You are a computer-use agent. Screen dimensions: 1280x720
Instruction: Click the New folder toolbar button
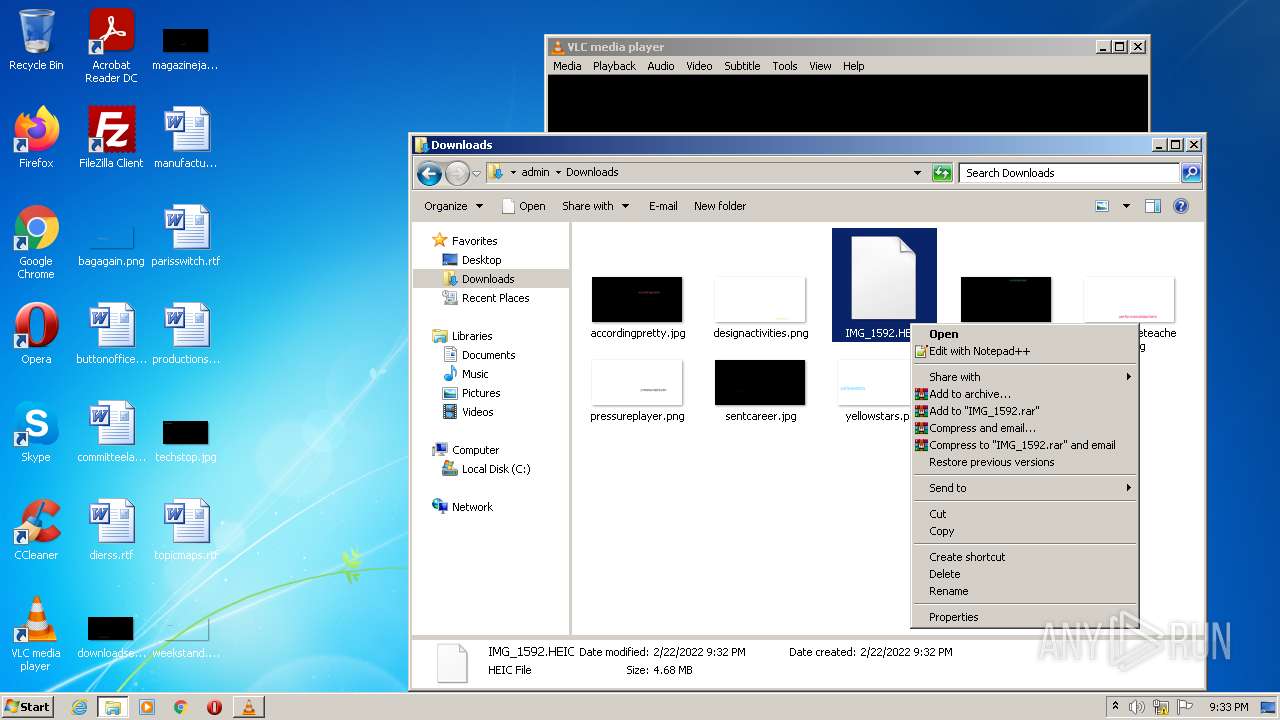(720, 206)
